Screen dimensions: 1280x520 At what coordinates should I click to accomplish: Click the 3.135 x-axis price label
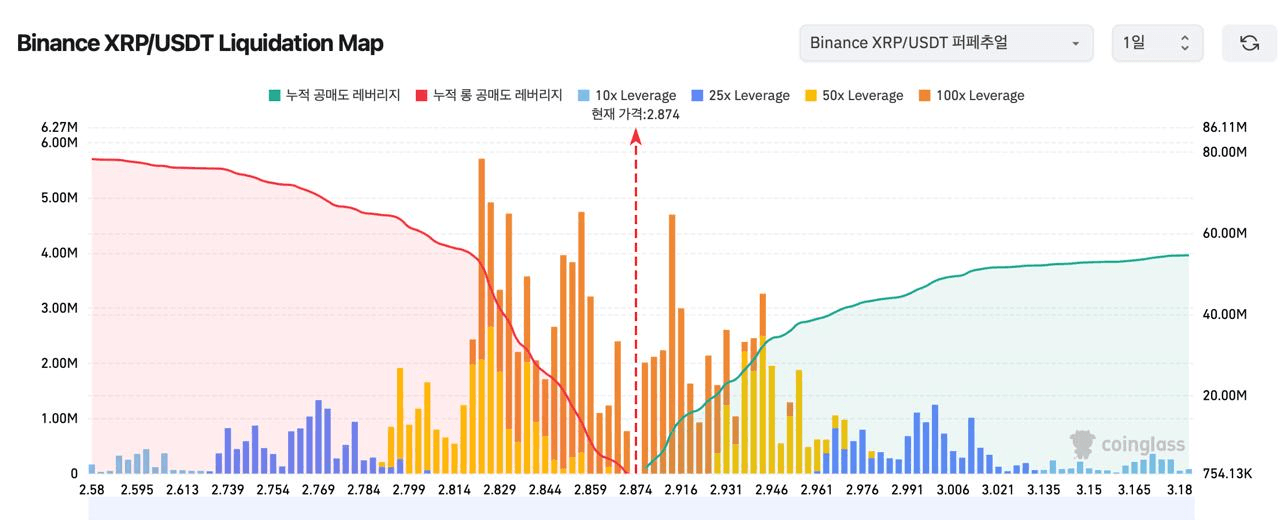click(x=1044, y=489)
